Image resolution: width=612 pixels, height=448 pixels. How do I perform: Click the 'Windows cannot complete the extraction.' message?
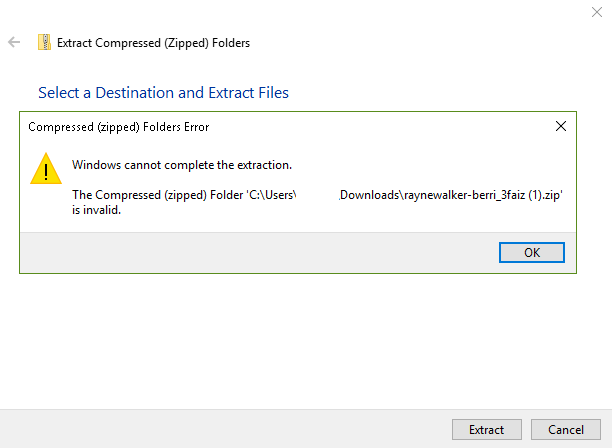coord(182,165)
